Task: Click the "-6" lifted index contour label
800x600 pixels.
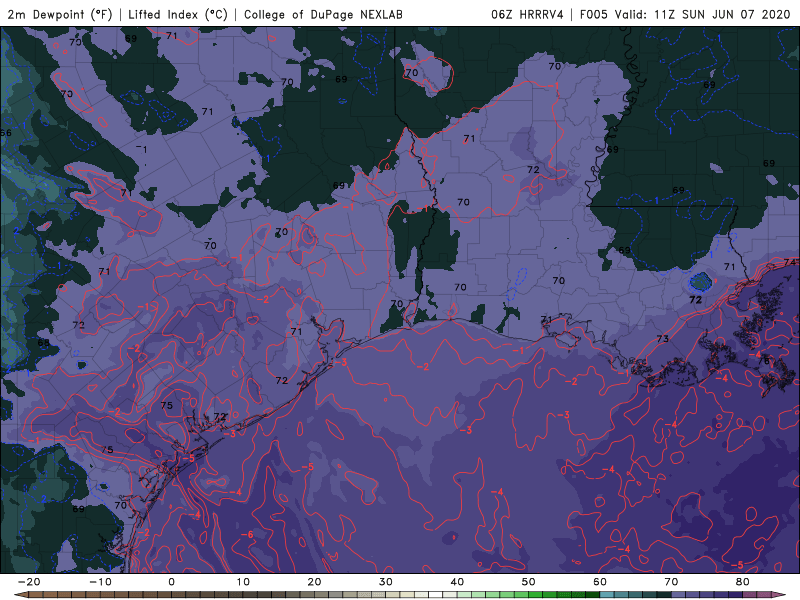Action: click(247, 535)
